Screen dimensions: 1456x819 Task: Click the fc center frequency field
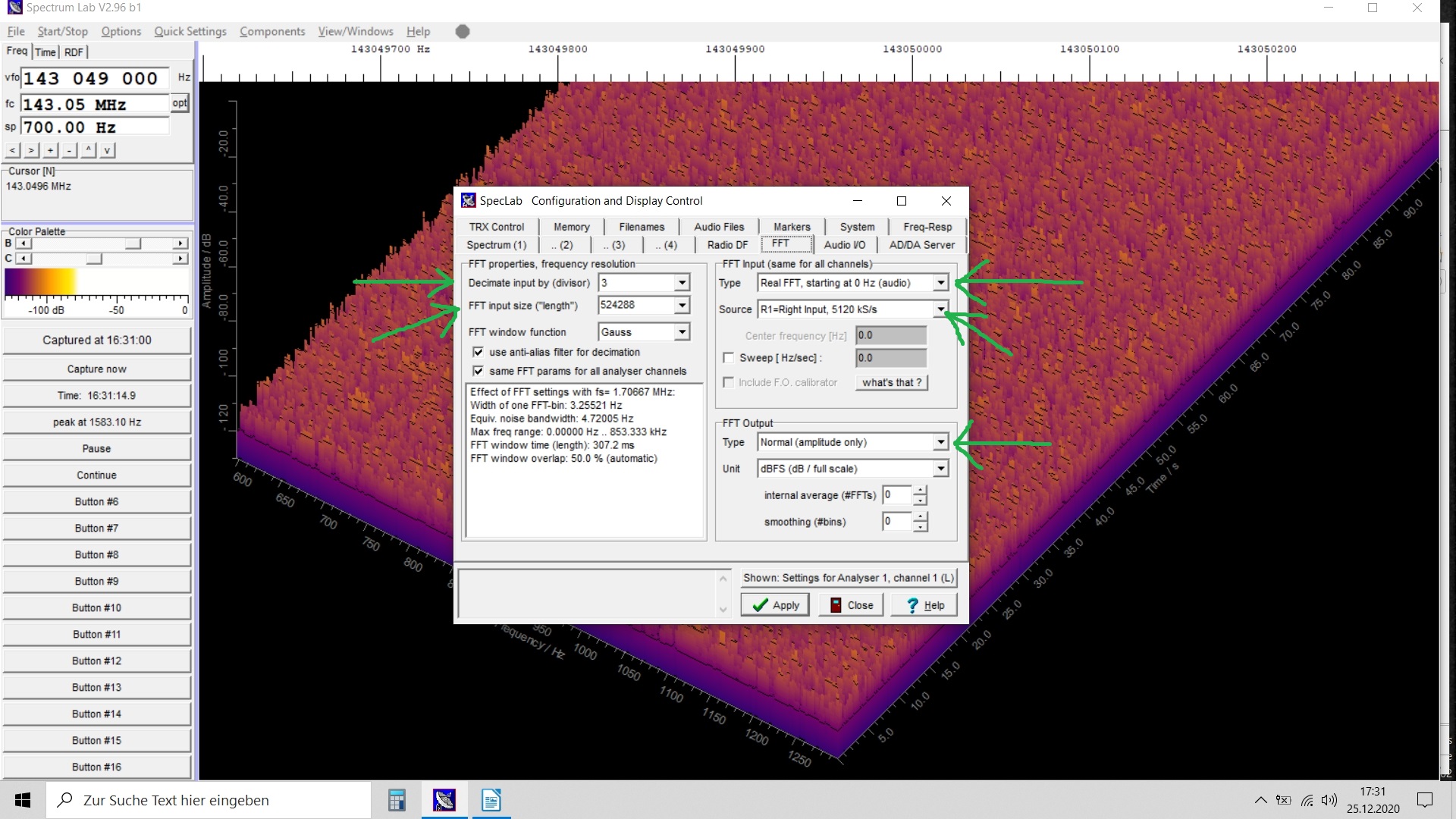[x=95, y=104]
